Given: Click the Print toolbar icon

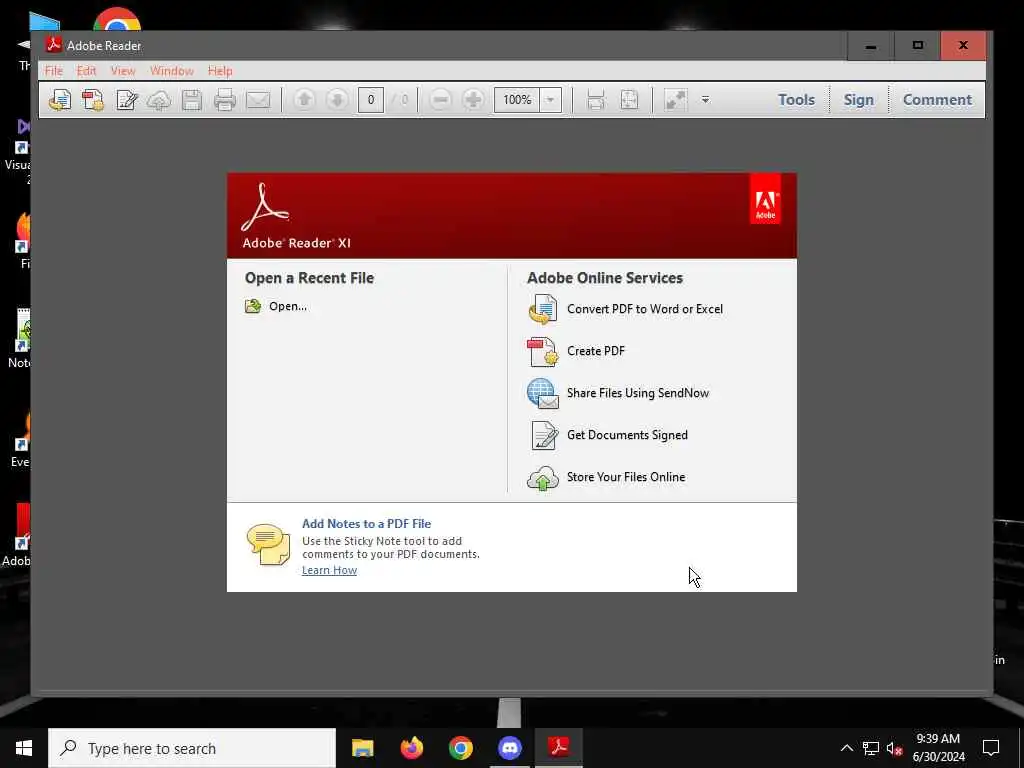Looking at the screenshot, I should click(225, 100).
